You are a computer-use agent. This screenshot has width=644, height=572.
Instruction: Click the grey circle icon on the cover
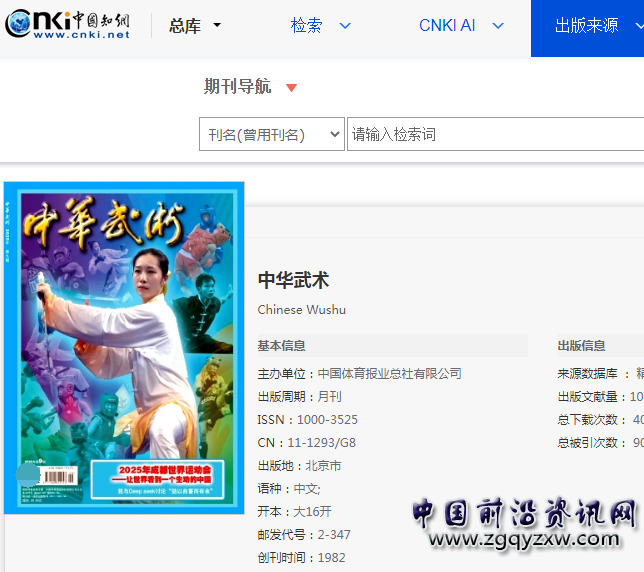[28, 475]
